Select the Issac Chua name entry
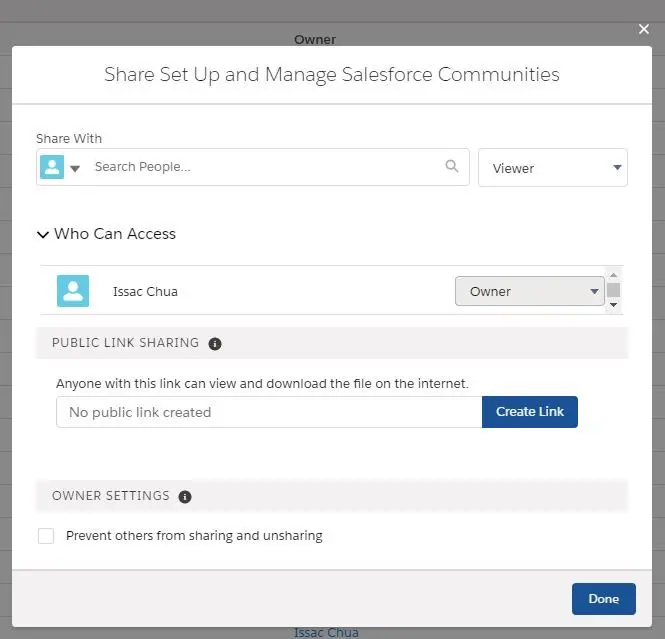This screenshot has width=665, height=639. pyautogui.click(x=145, y=292)
